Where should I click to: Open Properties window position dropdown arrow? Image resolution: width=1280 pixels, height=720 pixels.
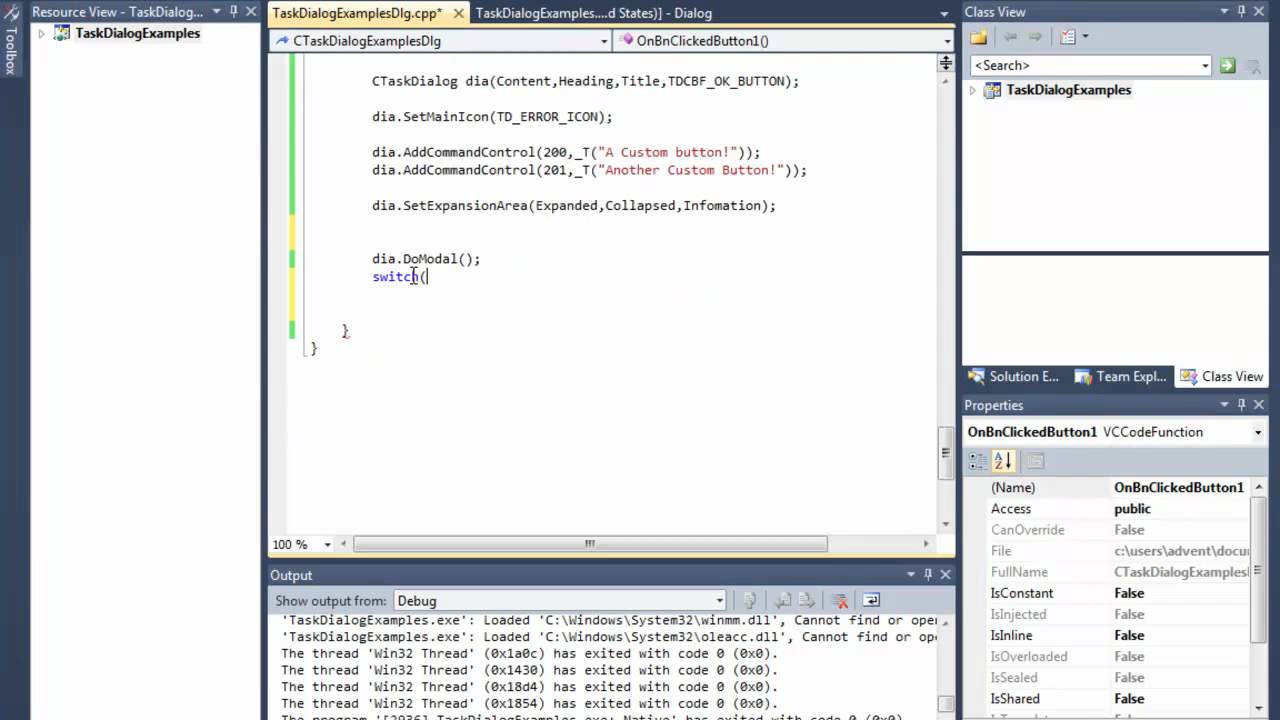1225,405
